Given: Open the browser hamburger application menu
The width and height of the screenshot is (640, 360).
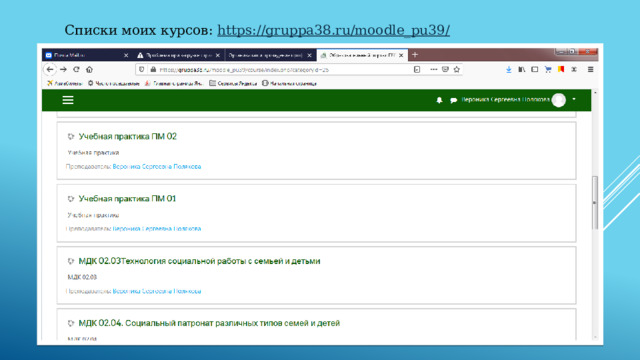Looking at the screenshot, I should point(591,69).
